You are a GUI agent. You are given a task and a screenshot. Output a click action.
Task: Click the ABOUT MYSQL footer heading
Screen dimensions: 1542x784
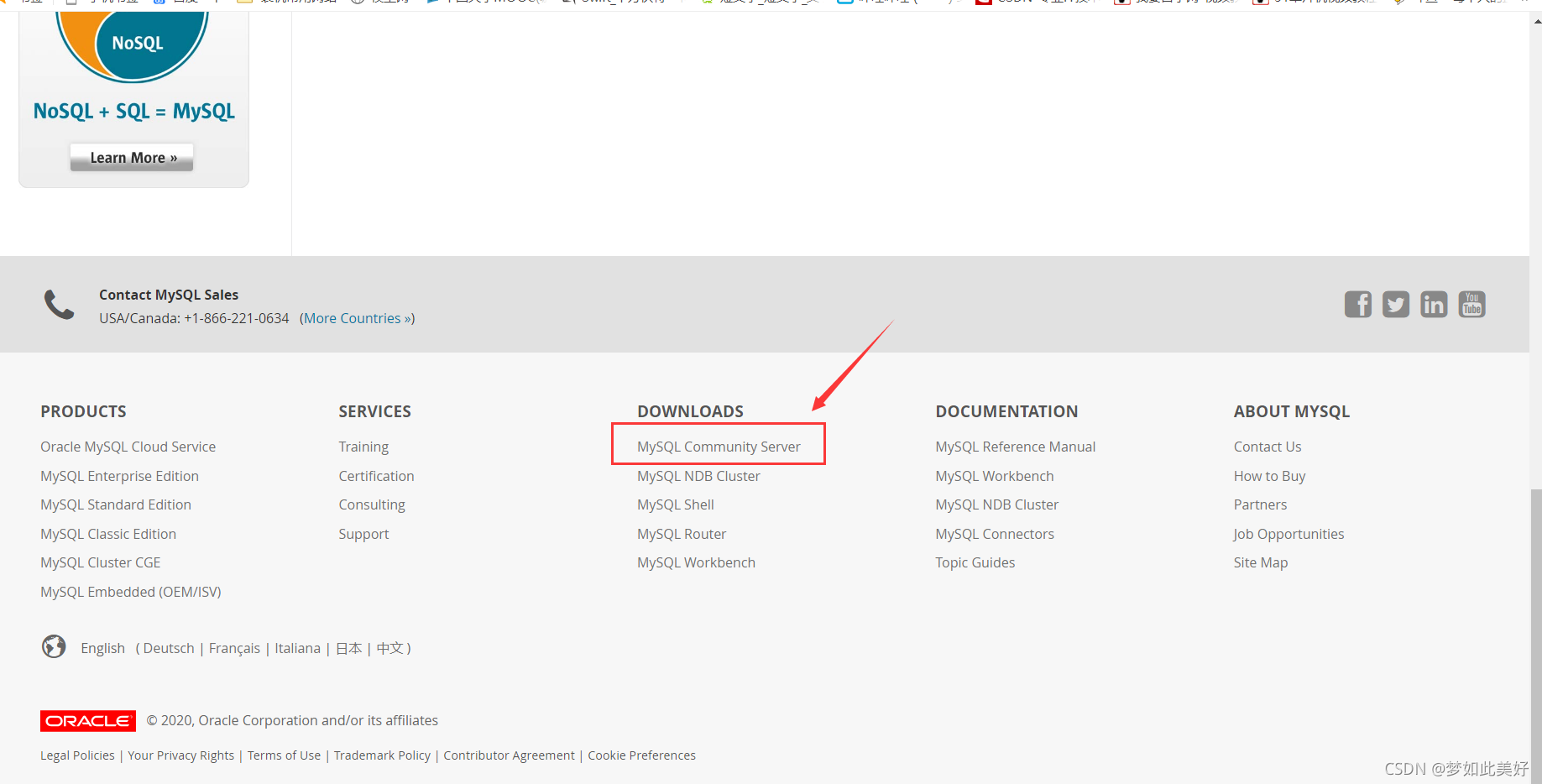click(x=1291, y=411)
